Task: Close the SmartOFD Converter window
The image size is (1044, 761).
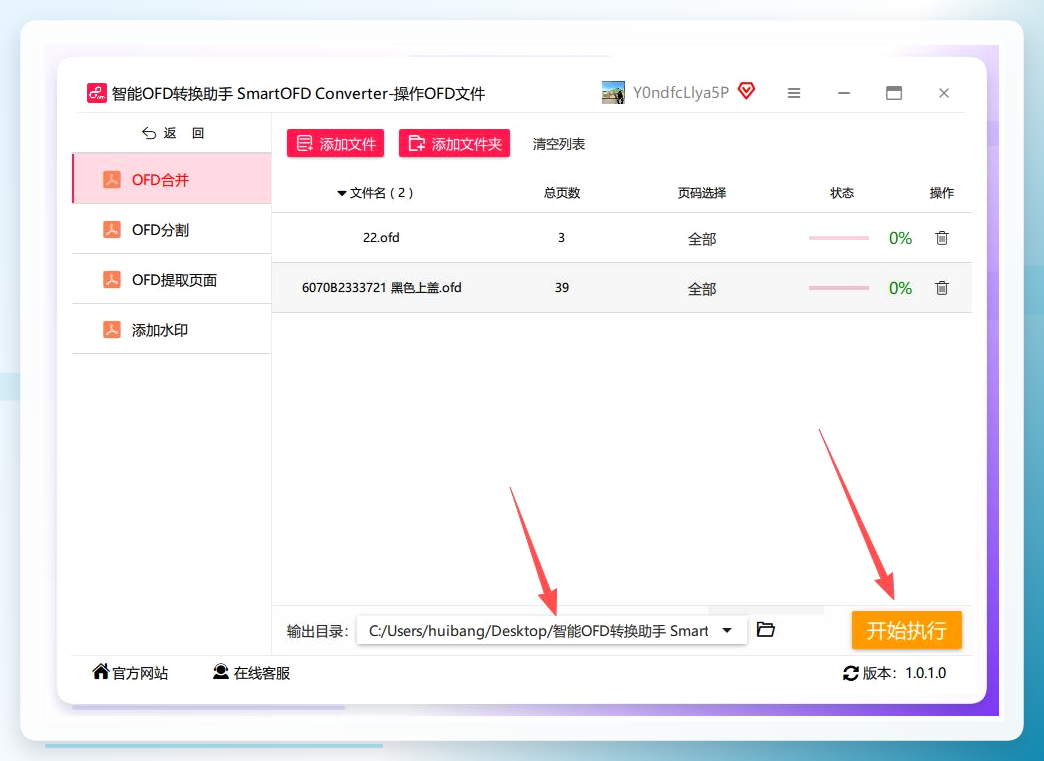Action: point(943,93)
